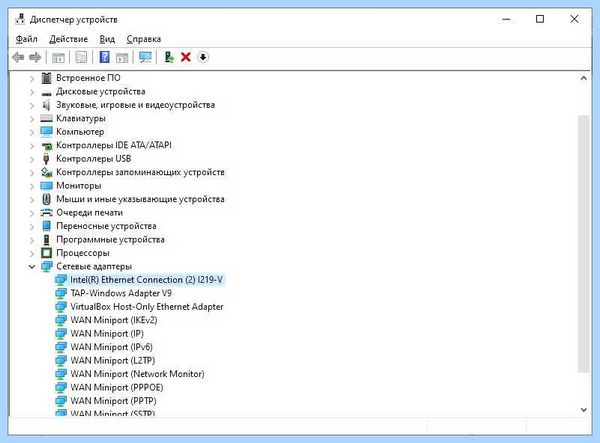Click the red X Uninstall device icon

click(186, 57)
